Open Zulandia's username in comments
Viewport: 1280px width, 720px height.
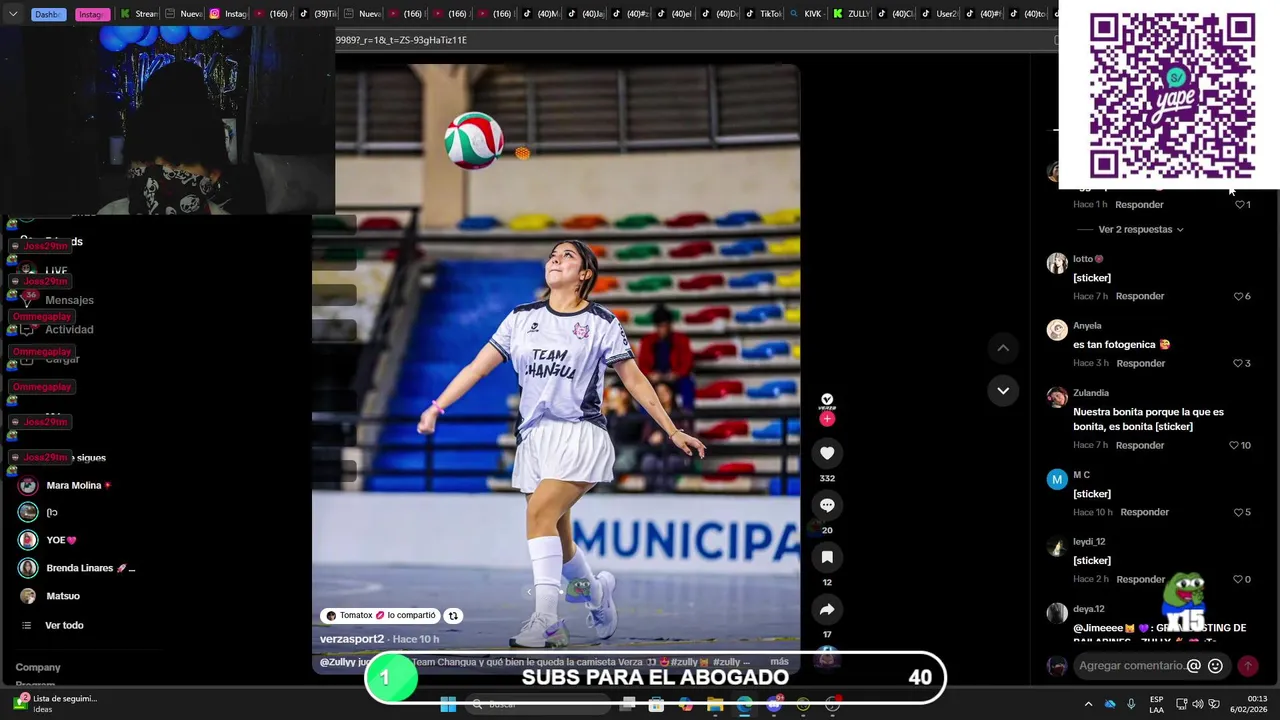click(1090, 393)
